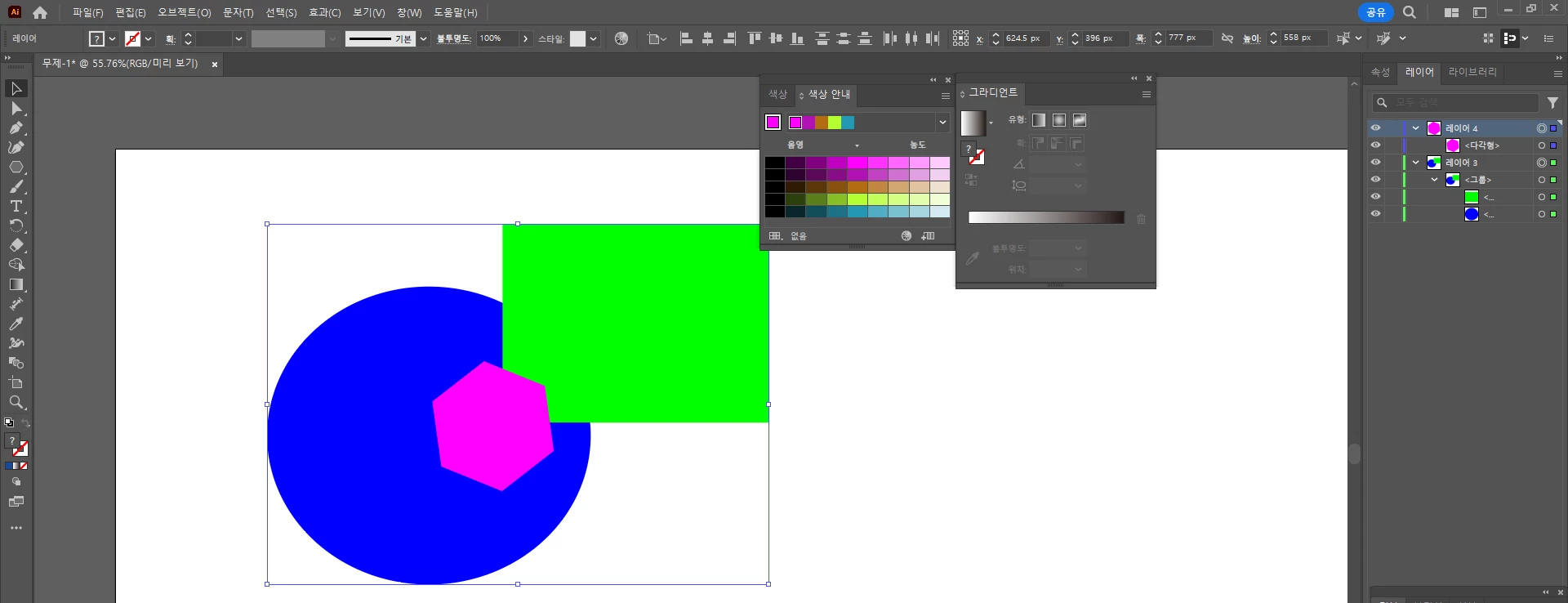Toggle constrain width and height link
This screenshot has width=1568, height=603.
[x=1227, y=38]
